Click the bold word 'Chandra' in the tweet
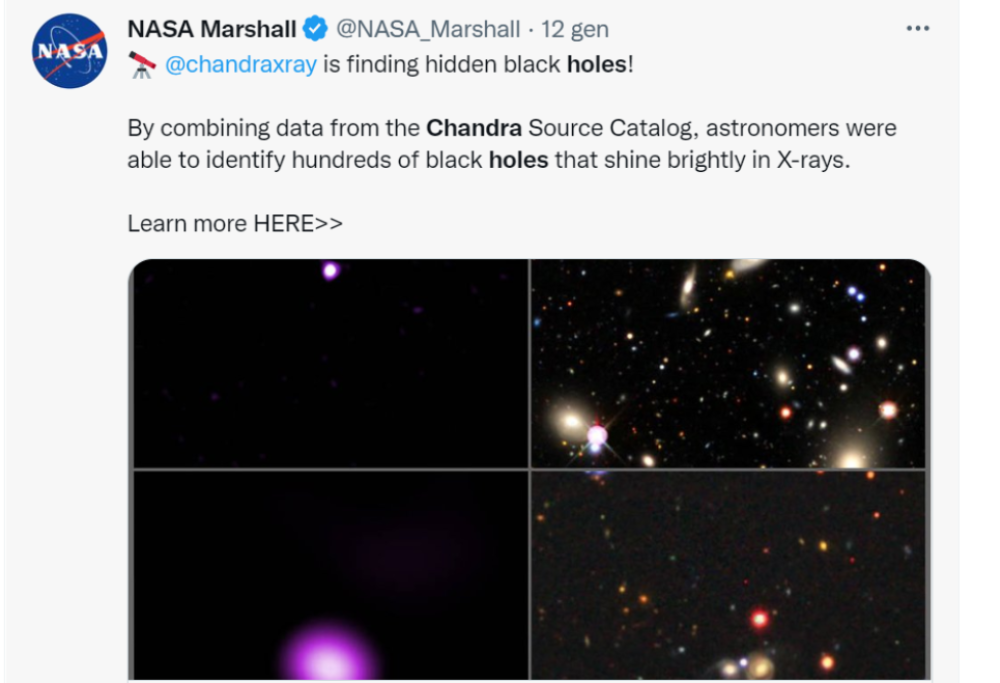The width and height of the screenshot is (1000, 683). click(474, 128)
